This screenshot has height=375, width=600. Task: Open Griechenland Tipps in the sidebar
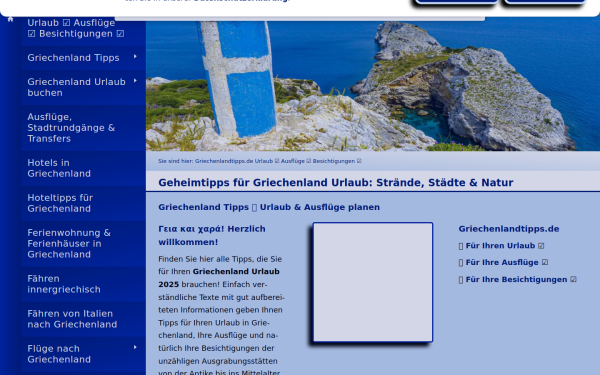[x=83, y=58]
